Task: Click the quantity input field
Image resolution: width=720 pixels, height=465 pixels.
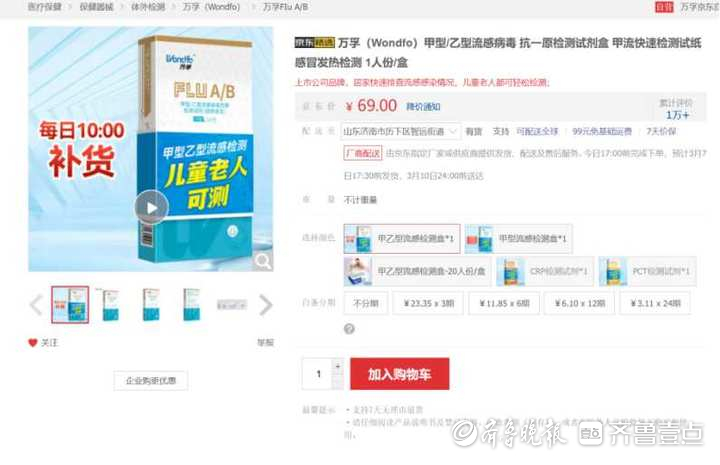Action: pos(317,374)
